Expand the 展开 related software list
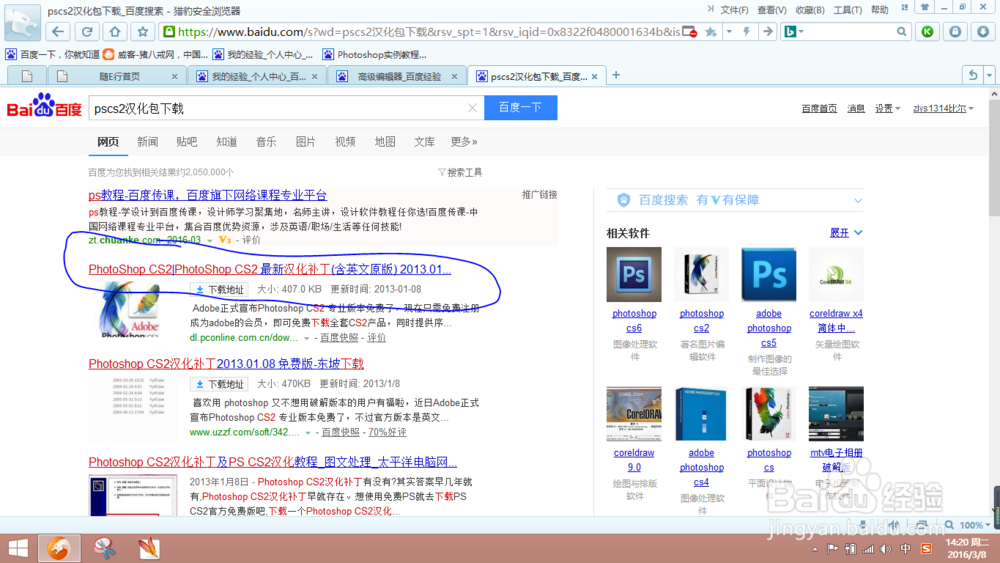Screen dimensions: 1000x563 click(846, 233)
